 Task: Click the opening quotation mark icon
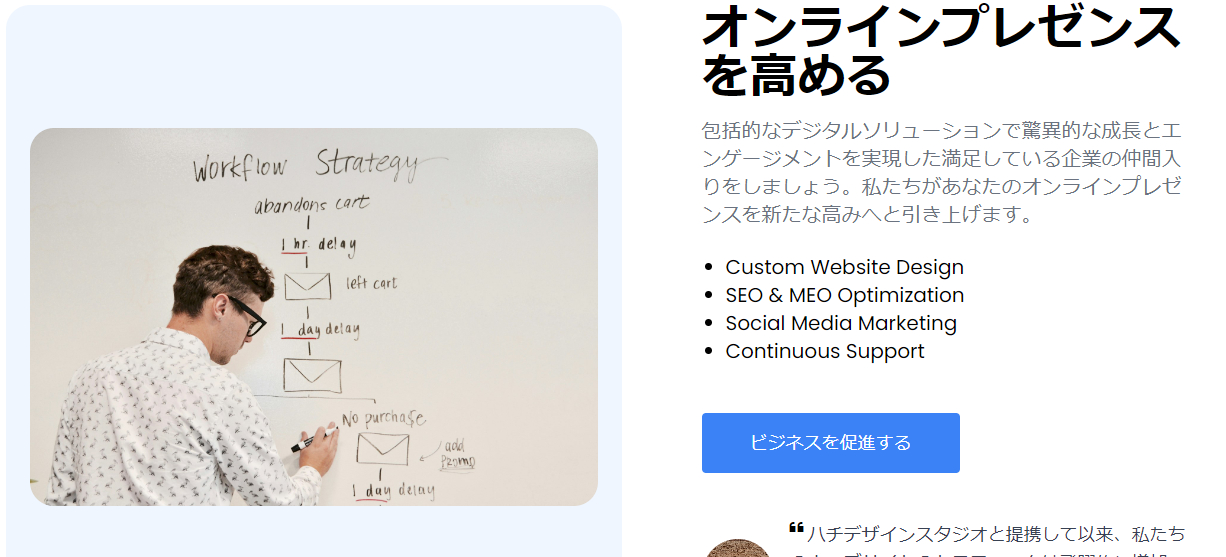click(x=796, y=527)
